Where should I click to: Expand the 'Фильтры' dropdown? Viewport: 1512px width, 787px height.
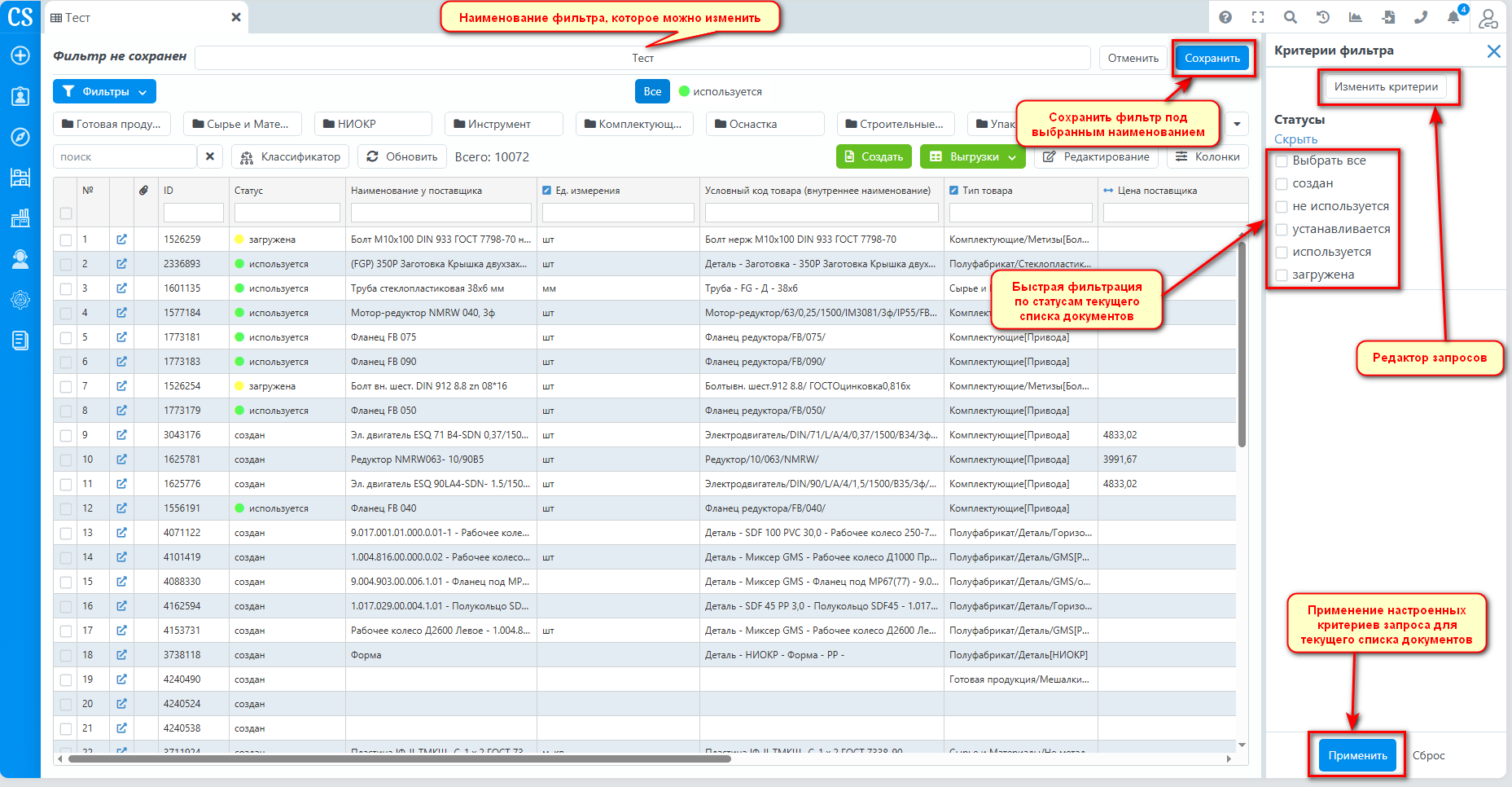[x=104, y=91]
